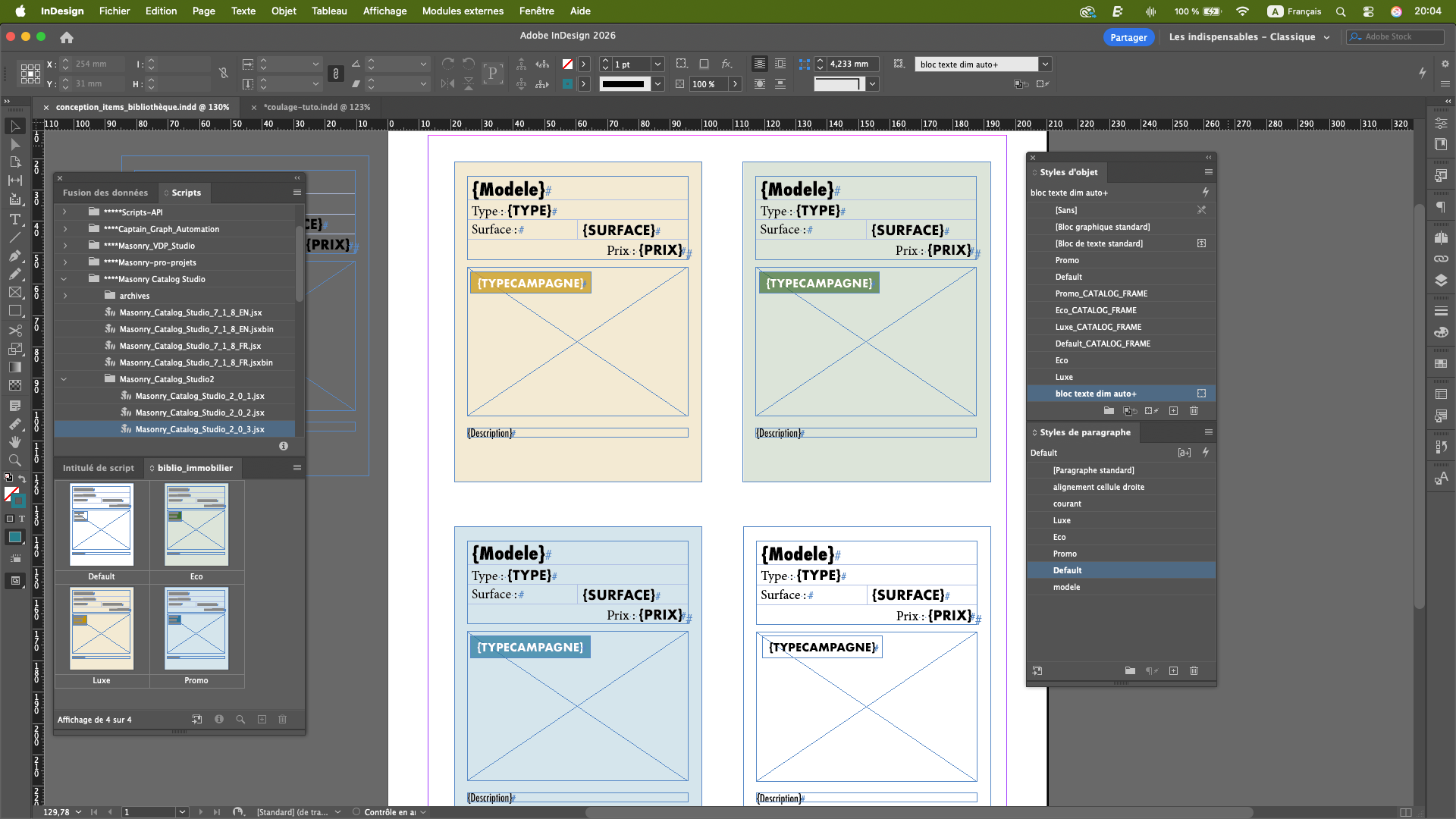The width and height of the screenshot is (1456, 819).
Task: Select the Type tool
Action: click(14, 219)
